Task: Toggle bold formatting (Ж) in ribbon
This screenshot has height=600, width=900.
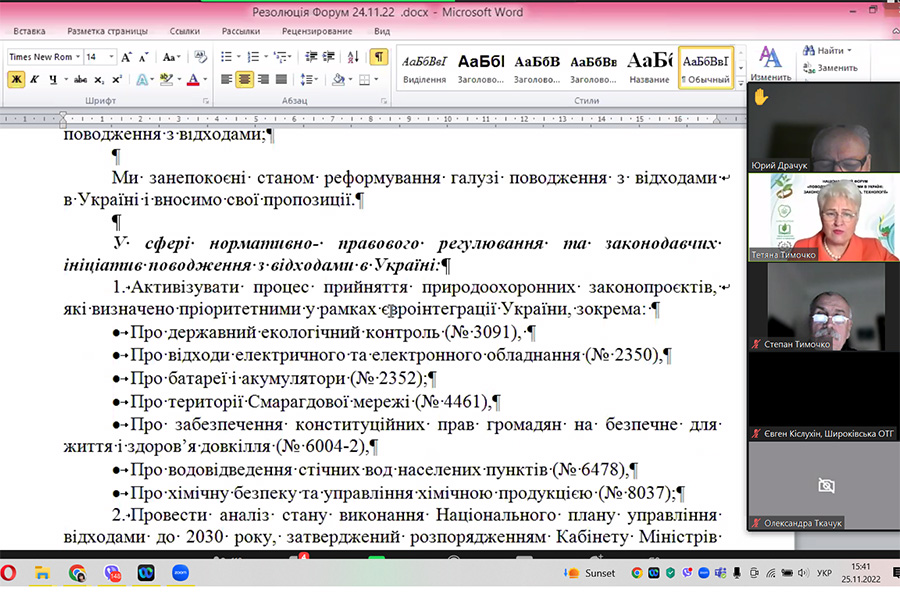Action: (x=16, y=79)
